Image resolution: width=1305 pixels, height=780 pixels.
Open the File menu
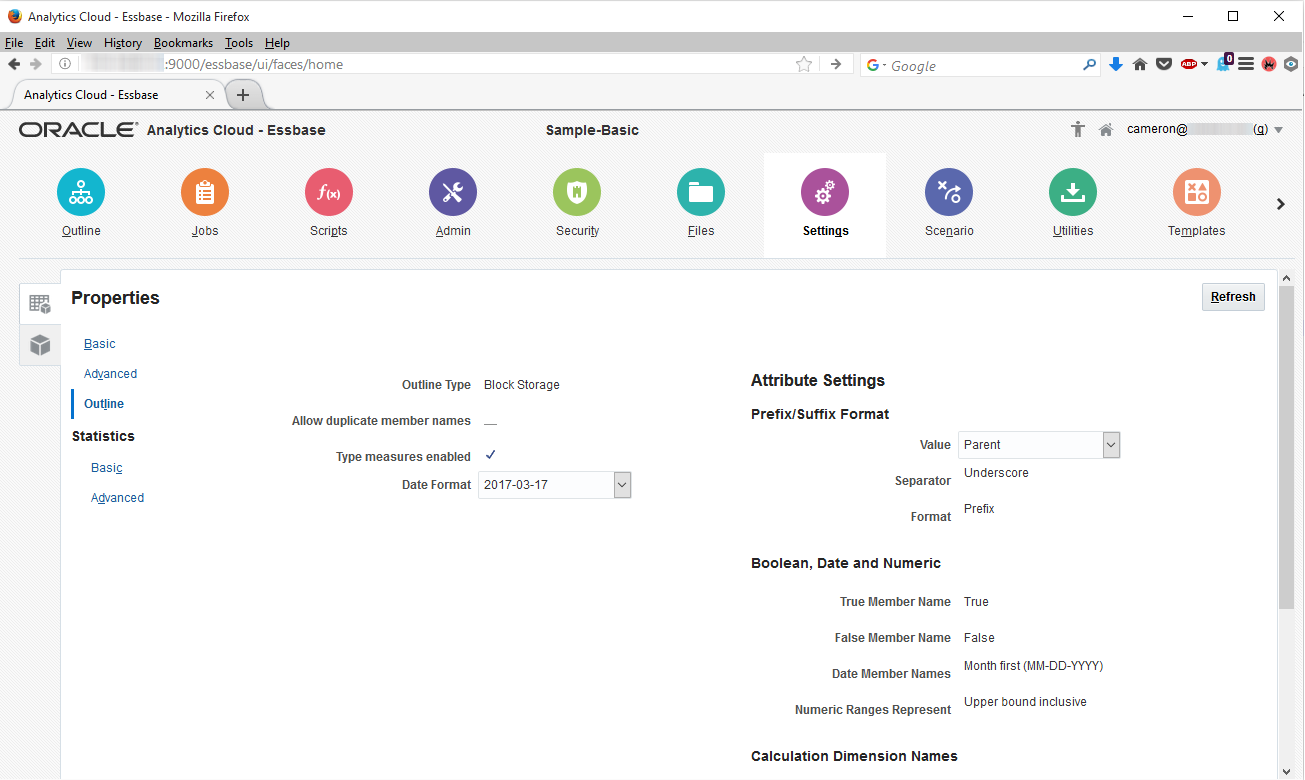click(x=14, y=43)
